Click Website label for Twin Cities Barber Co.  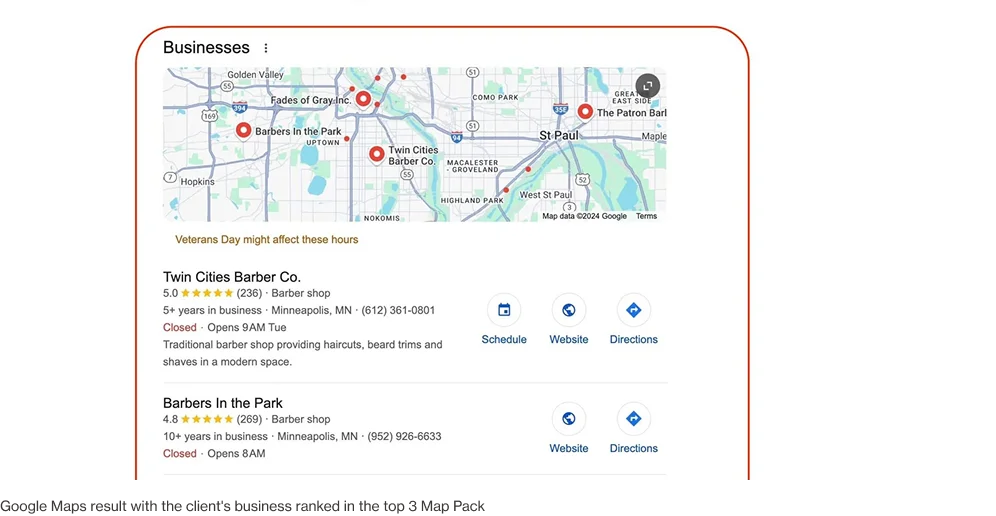tap(569, 339)
